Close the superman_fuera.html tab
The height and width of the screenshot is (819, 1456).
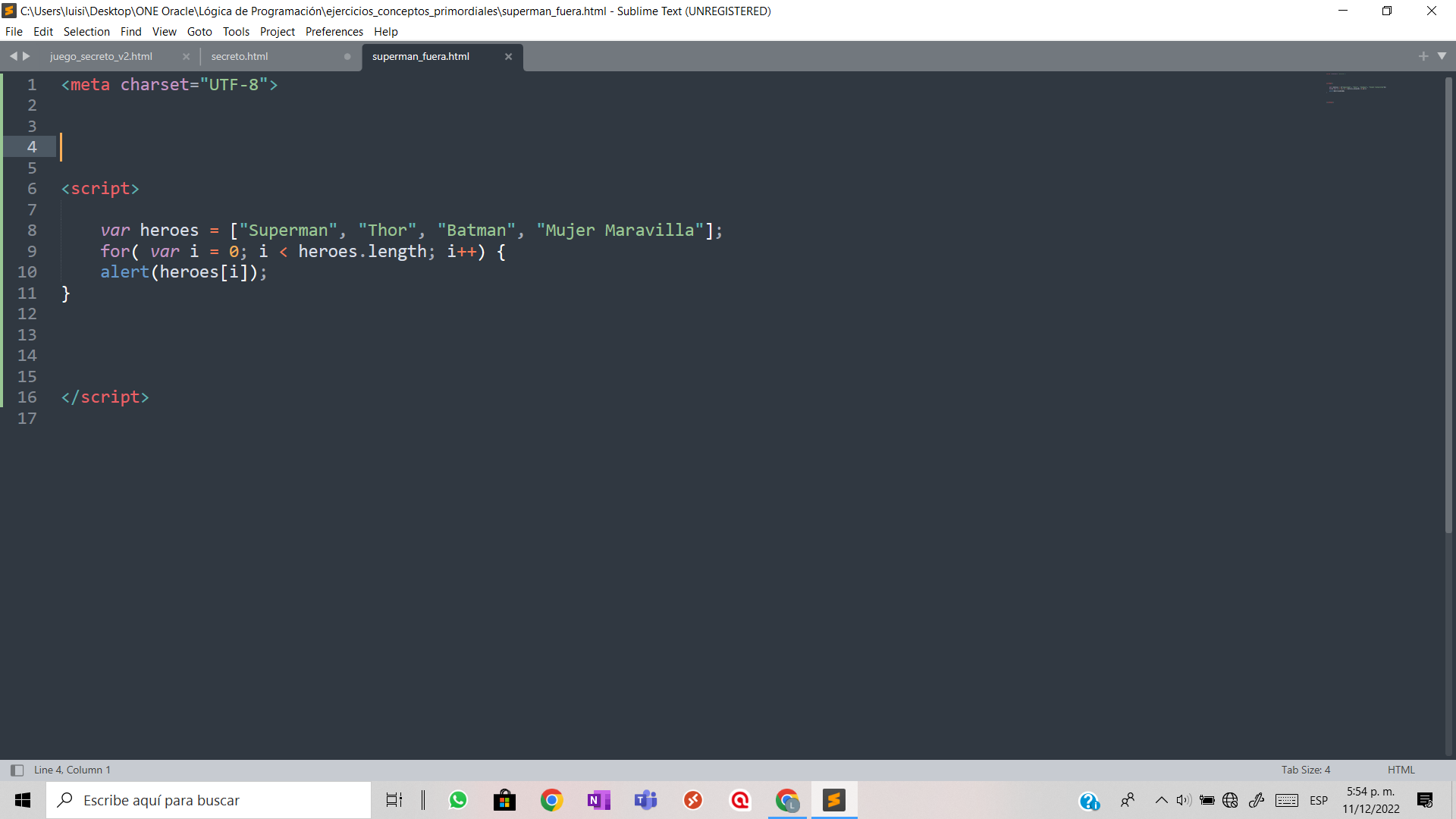[x=509, y=57]
